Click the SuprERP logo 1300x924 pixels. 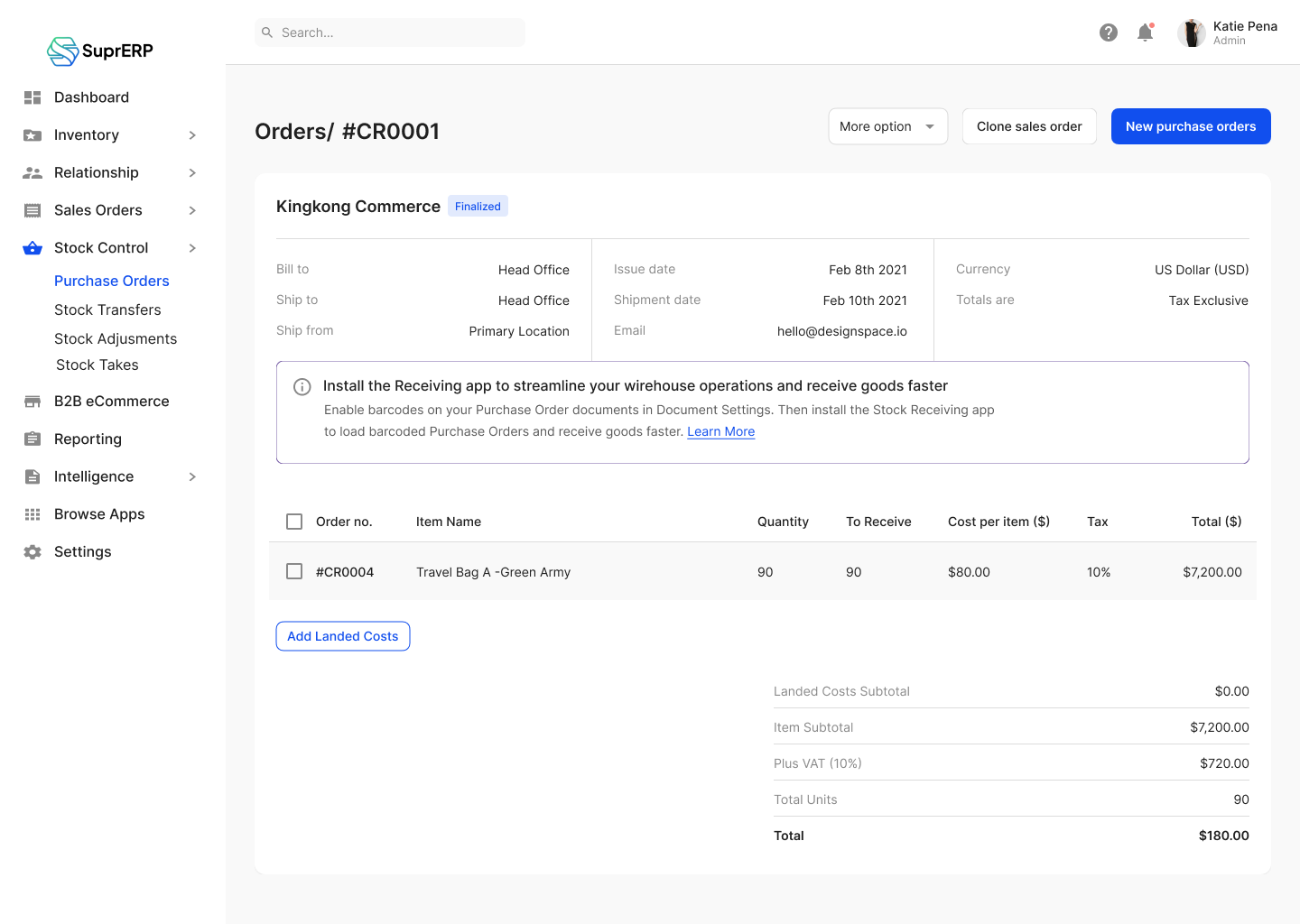pyautogui.click(x=100, y=51)
